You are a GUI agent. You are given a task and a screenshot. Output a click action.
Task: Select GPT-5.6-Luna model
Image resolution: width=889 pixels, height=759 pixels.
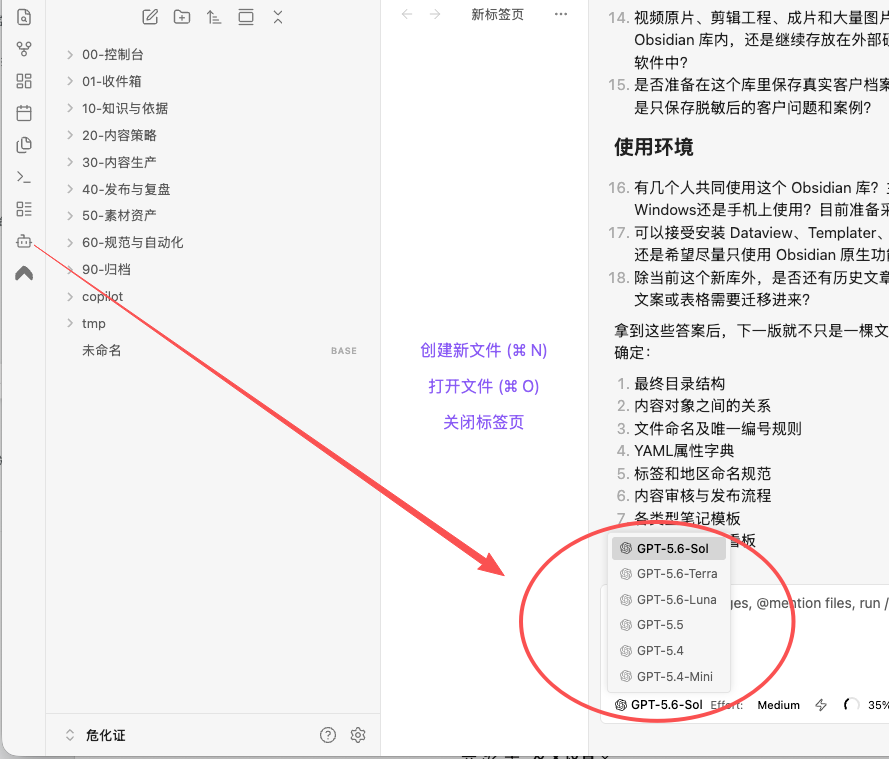coord(668,599)
